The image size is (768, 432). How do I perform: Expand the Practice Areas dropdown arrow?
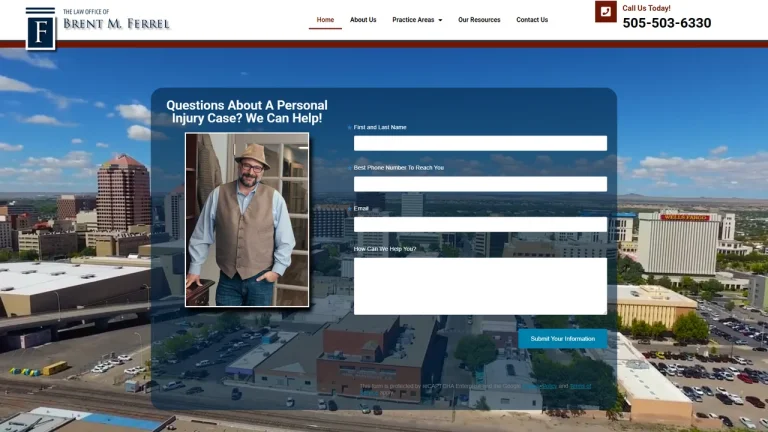(x=440, y=20)
